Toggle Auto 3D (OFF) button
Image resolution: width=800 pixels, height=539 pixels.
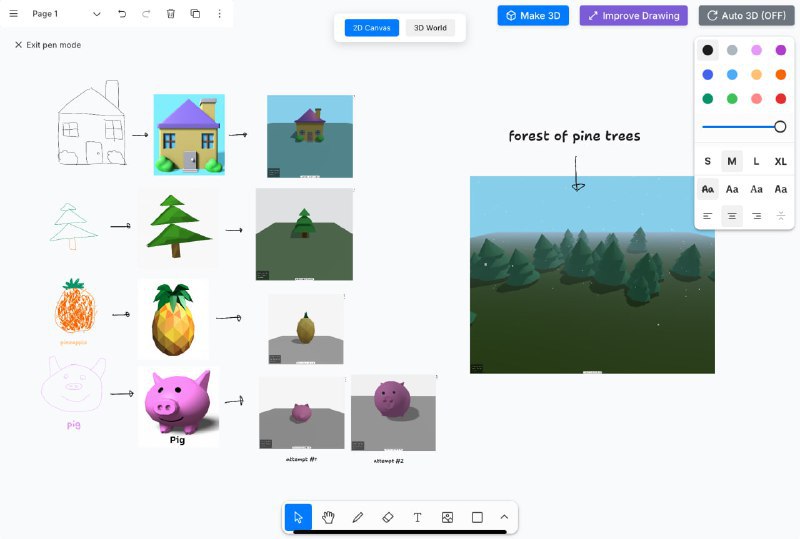pyautogui.click(x=744, y=15)
